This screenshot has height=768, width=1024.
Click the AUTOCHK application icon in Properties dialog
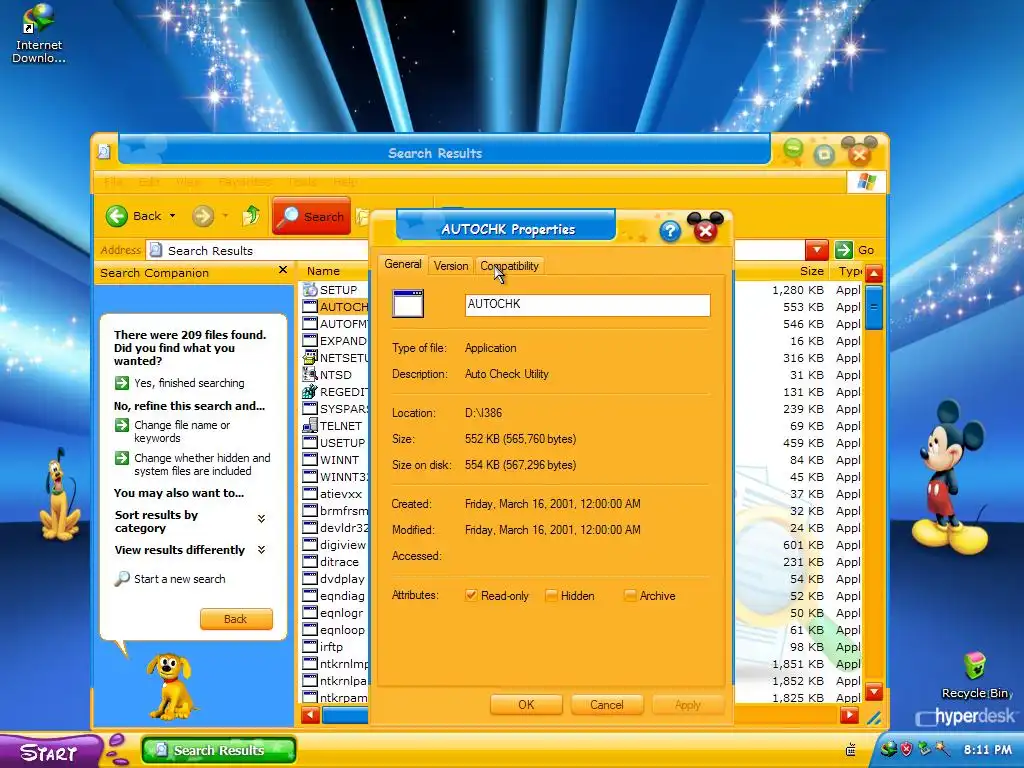[x=408, y=304]
